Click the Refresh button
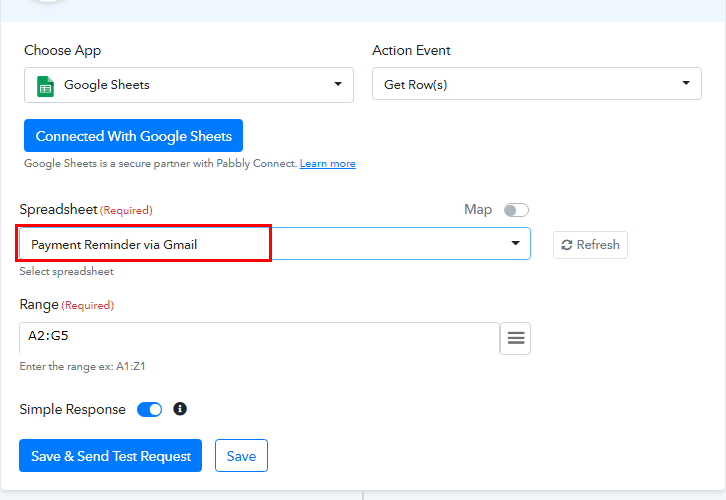The height and width of the screenshot is (500, 726). [590, 245]
